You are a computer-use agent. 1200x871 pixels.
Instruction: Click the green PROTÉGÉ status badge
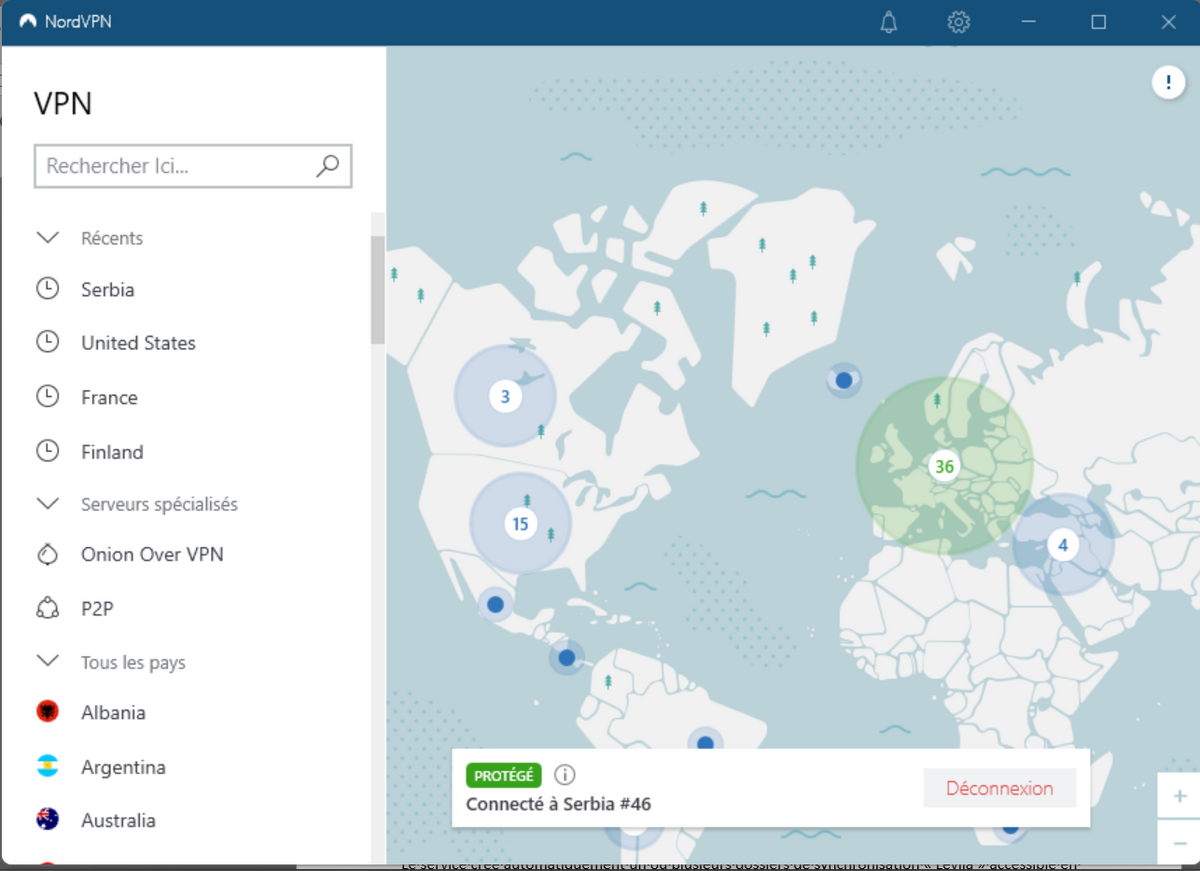point(504,775)
